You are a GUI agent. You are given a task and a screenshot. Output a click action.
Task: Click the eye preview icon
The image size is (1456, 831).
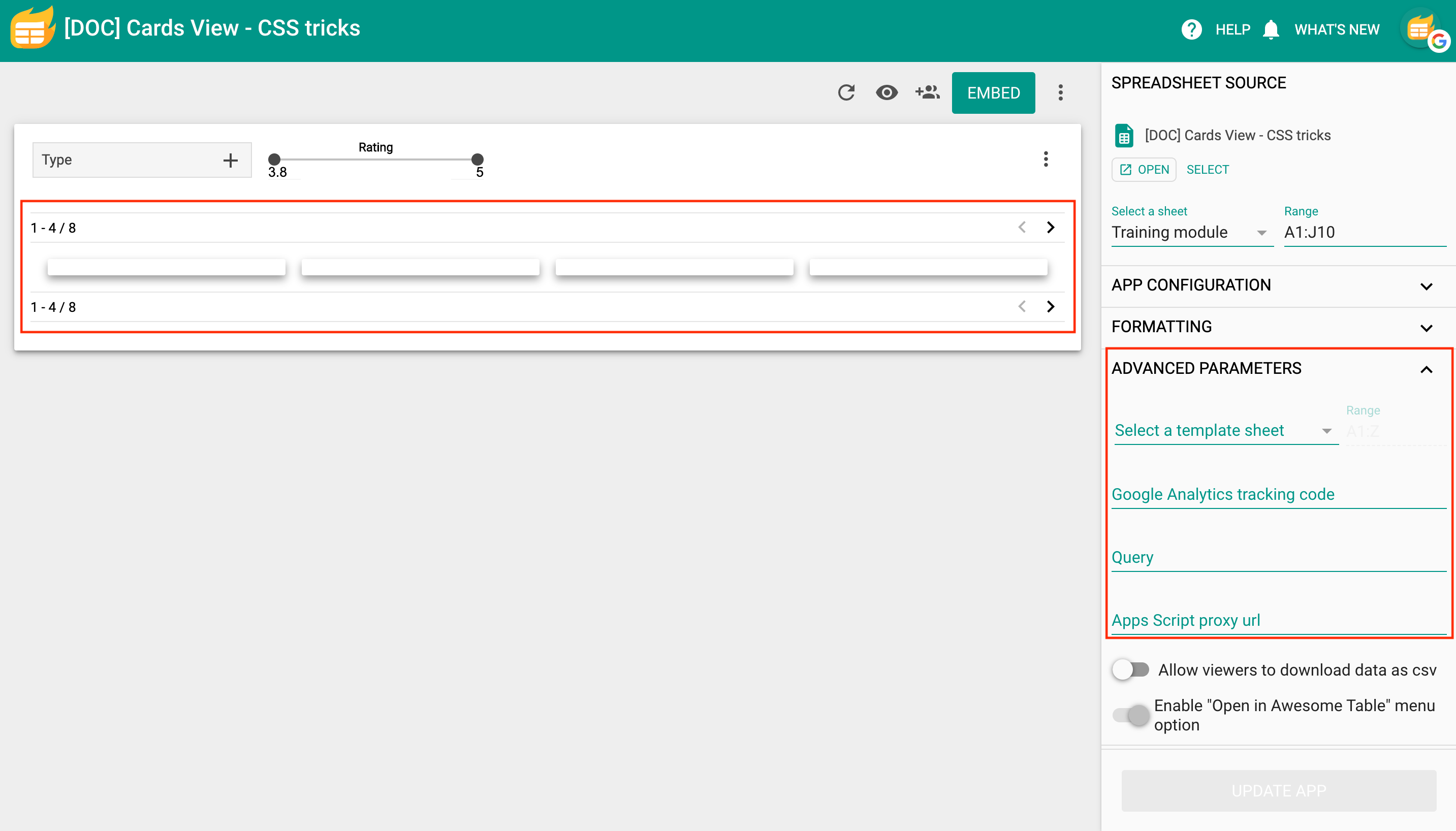pos(887,92)
